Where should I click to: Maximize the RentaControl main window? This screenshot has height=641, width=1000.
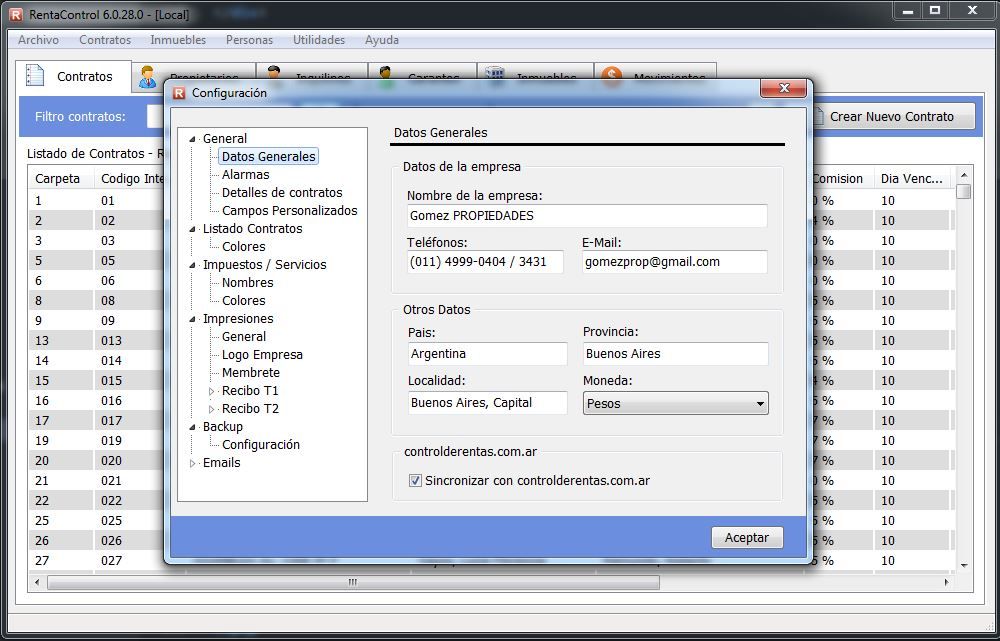(935, 10)
